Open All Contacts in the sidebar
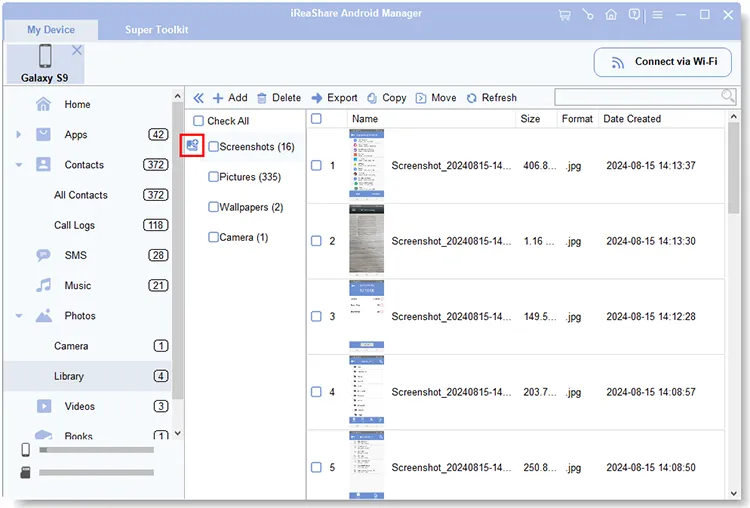Image resolution: width=750 pixels, height=508 pixels. point(81,195)
